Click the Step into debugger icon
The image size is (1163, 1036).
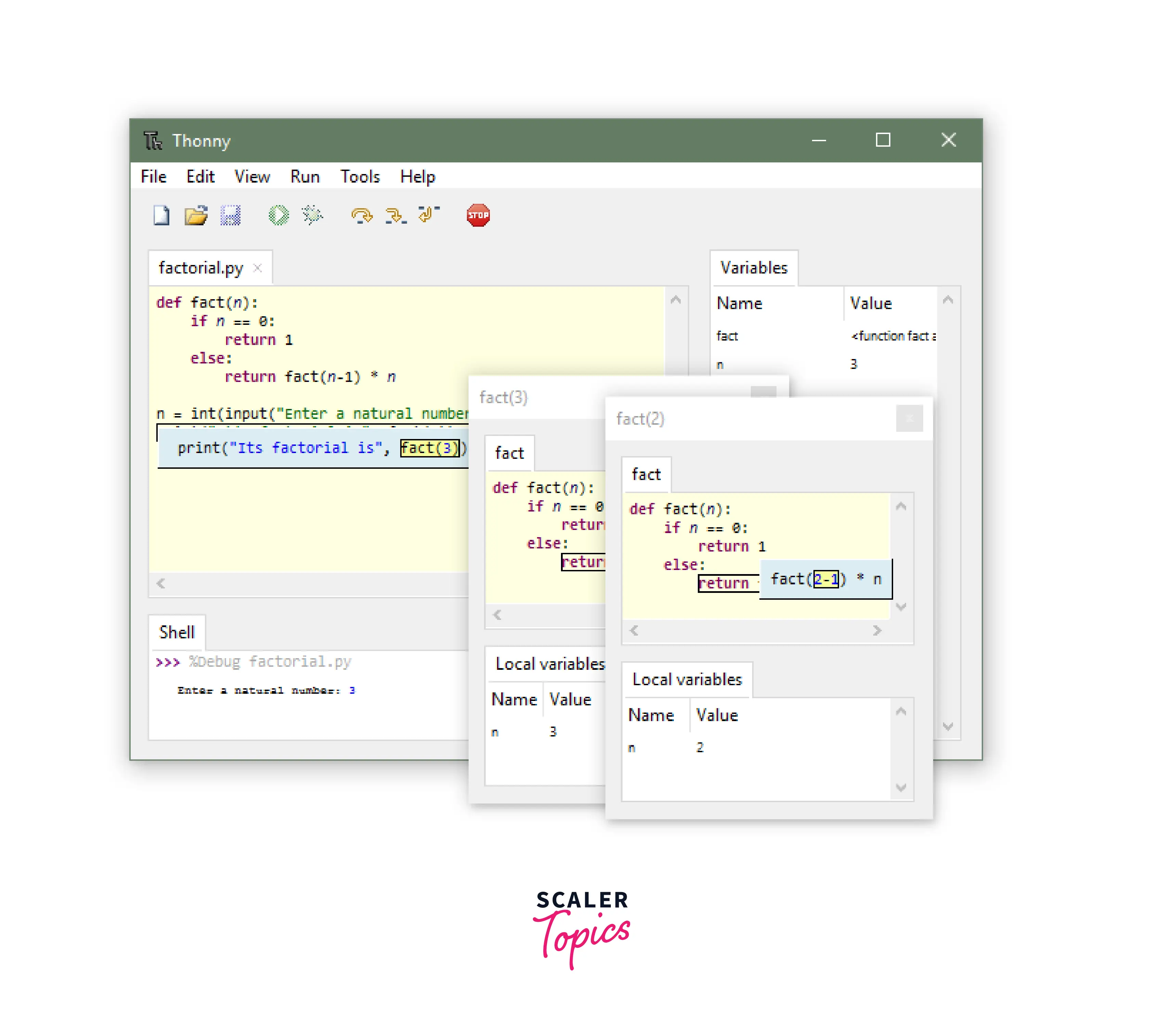[395, 216]
